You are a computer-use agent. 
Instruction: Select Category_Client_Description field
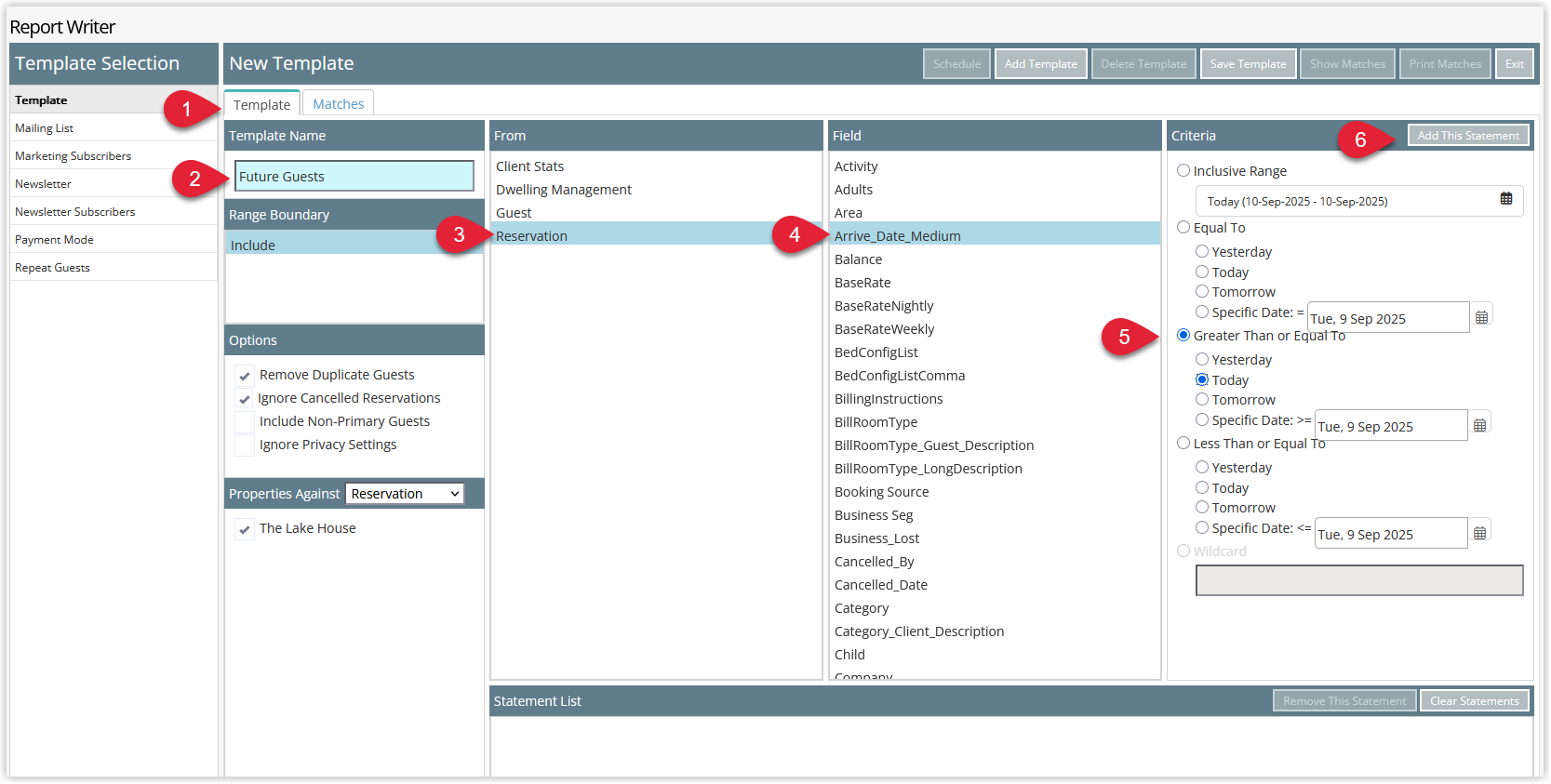[x=995, y=631]
